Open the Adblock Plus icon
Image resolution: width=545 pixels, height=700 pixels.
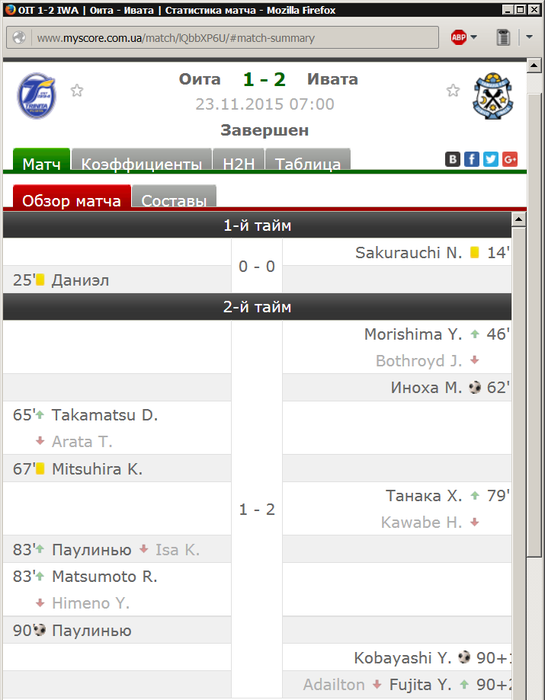pyautogui.click(x=458, y=38)
